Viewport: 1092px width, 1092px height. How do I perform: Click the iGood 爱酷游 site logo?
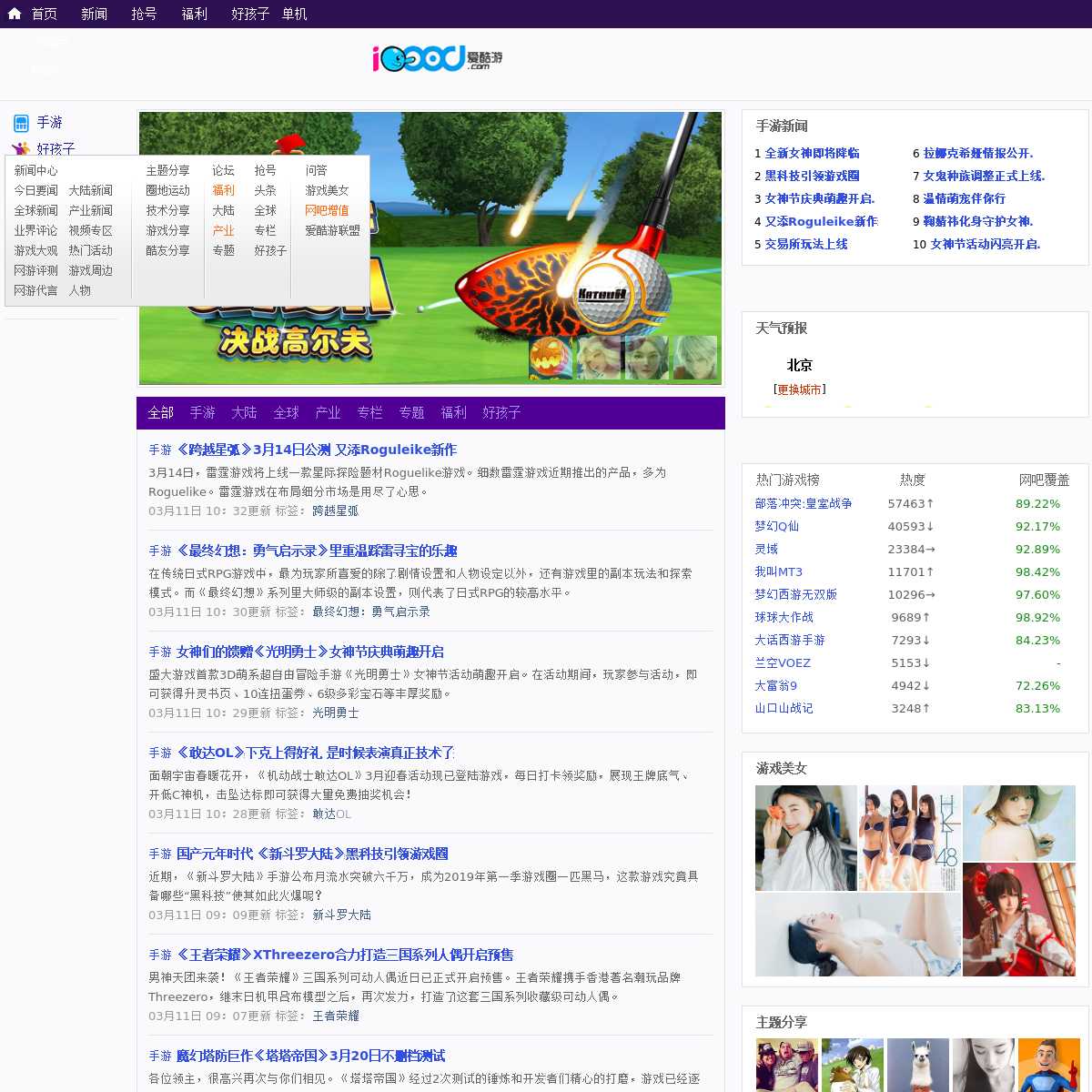tap(437, 59)
